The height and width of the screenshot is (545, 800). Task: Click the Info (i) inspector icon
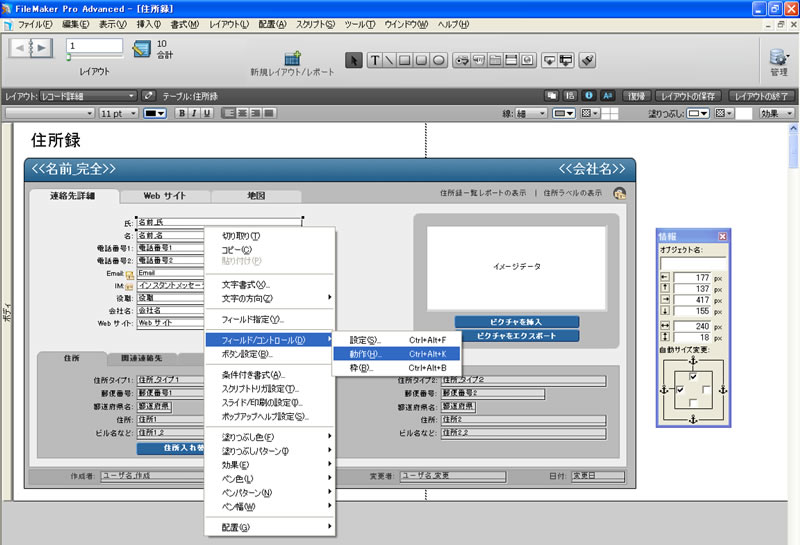(589, 95)
